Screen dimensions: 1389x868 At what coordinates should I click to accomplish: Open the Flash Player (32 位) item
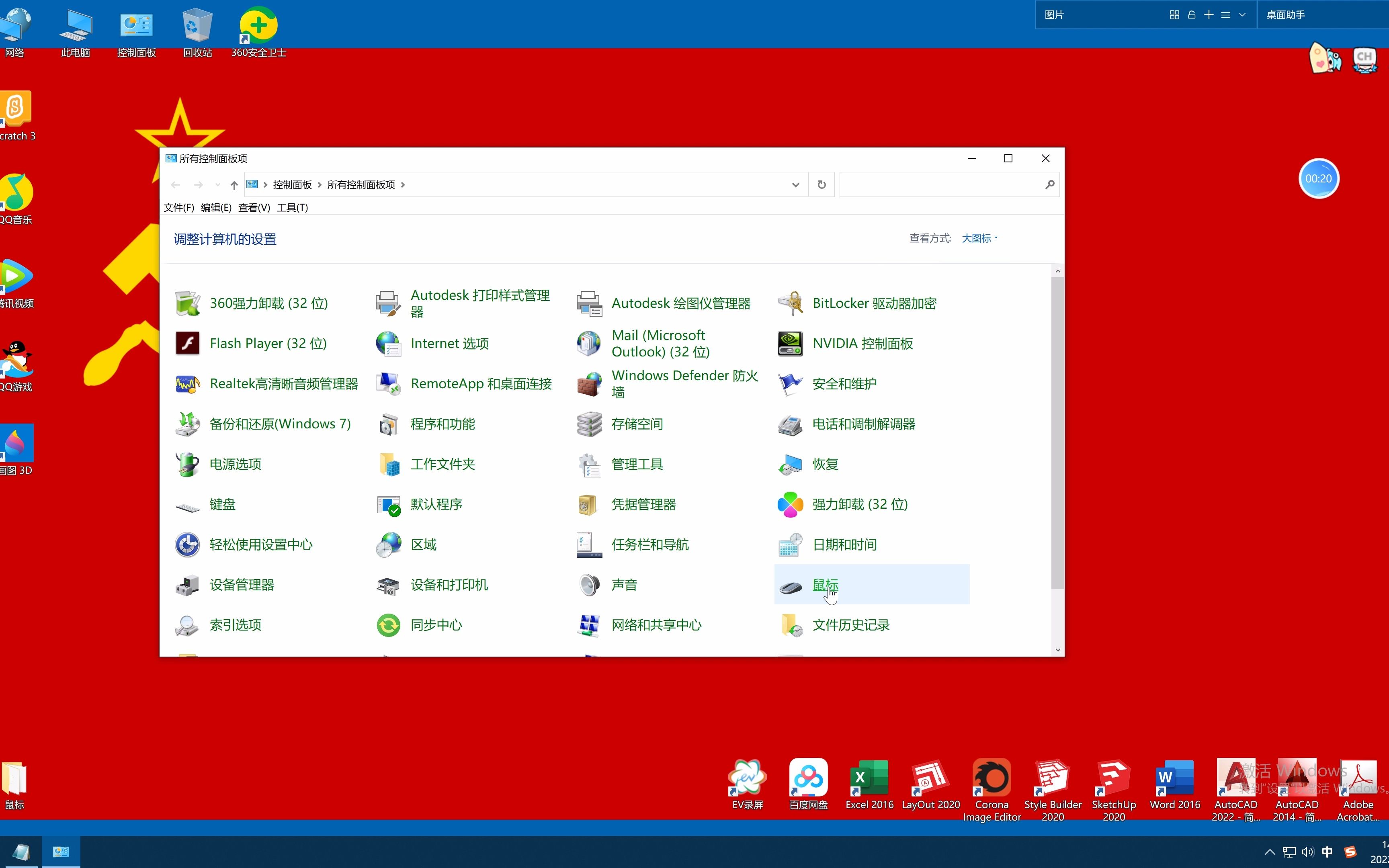point(268,343)
